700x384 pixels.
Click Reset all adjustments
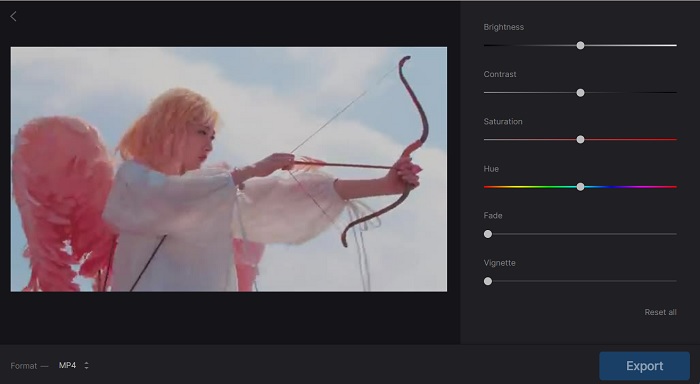[x=660, y=312]
